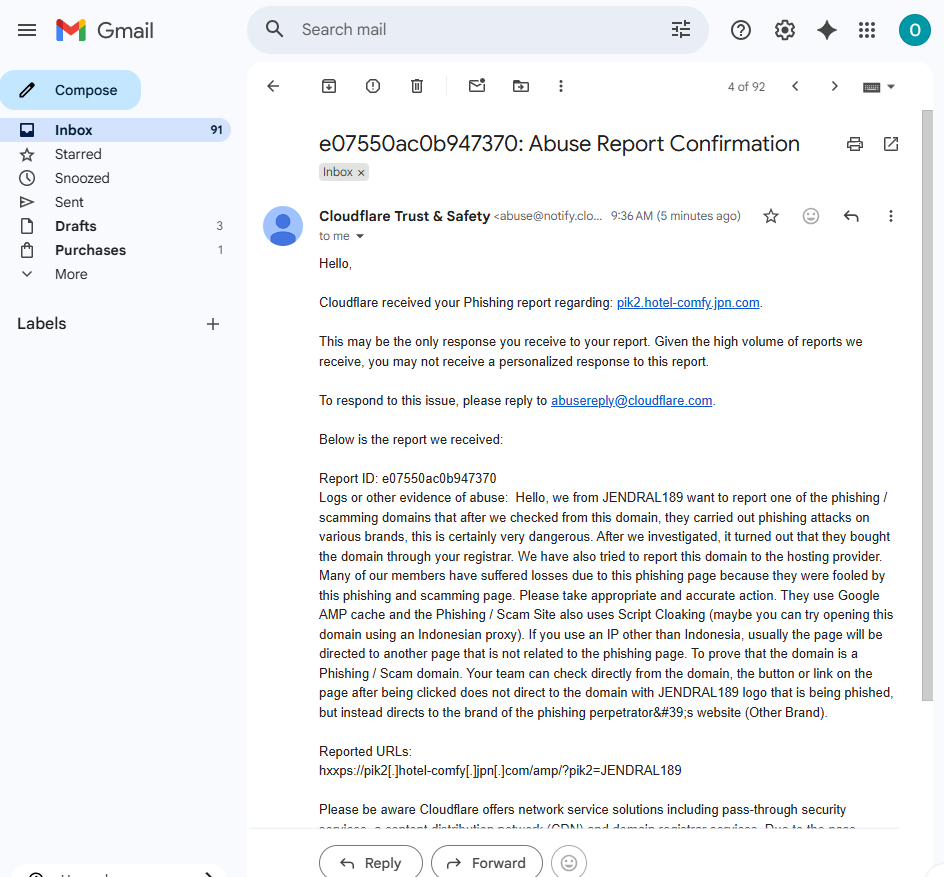Show search options filter icon
Image resolution: width=944 pixels, height=877 pixels.
click(x=681, y=29)
